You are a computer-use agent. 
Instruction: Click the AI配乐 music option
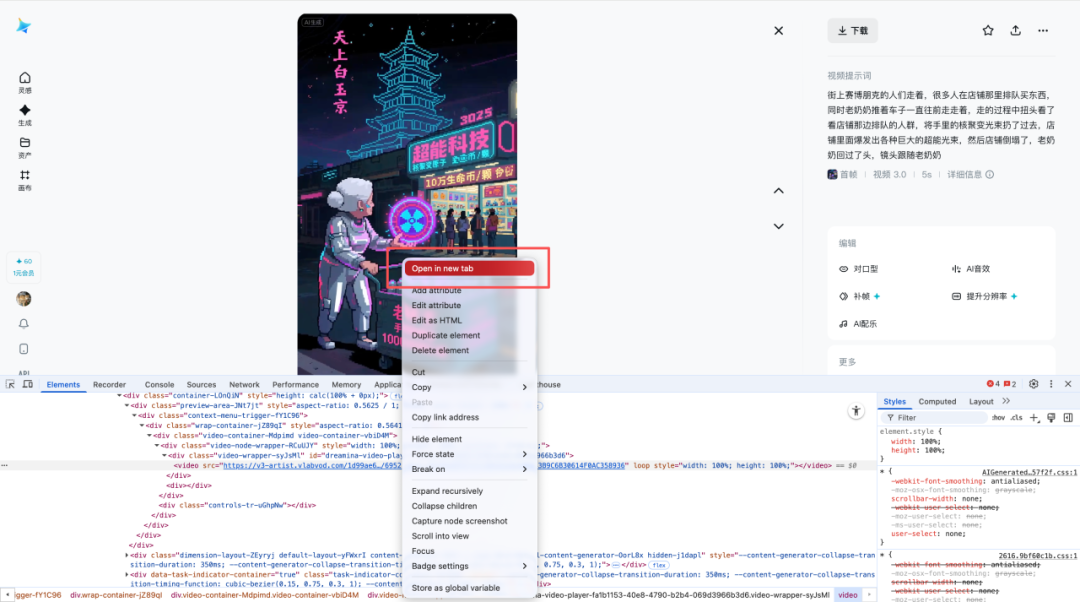coord(858,324)
